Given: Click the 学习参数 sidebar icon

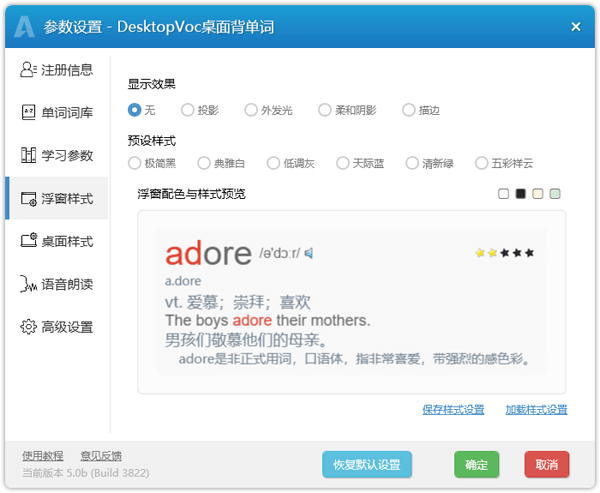Looking at the screenshot, I should [x=28, y=155].
